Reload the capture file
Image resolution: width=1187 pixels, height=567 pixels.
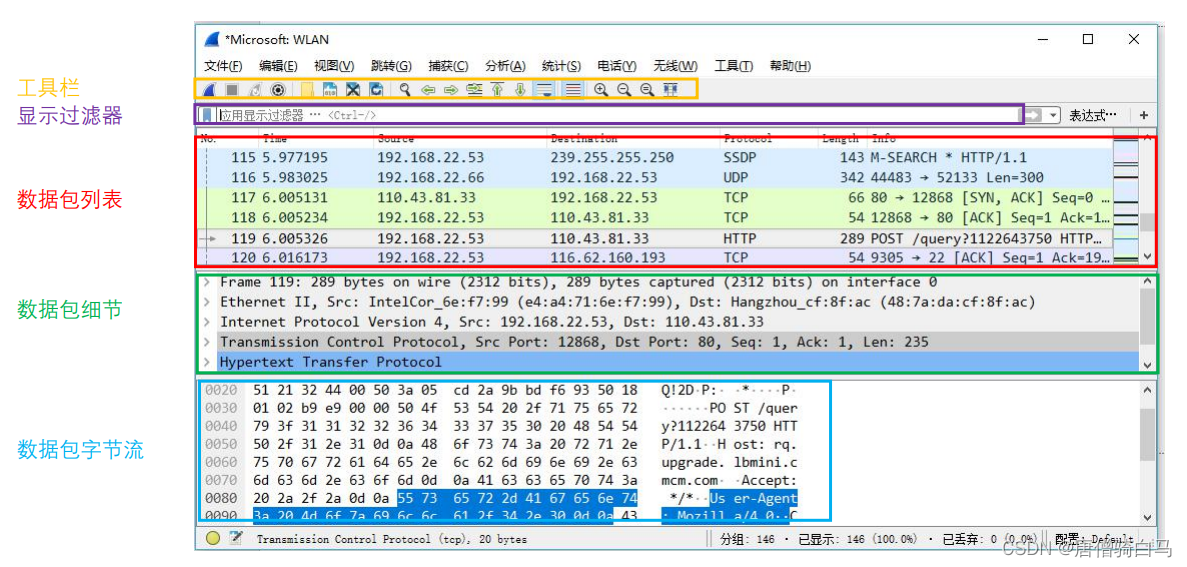(375, 89)
